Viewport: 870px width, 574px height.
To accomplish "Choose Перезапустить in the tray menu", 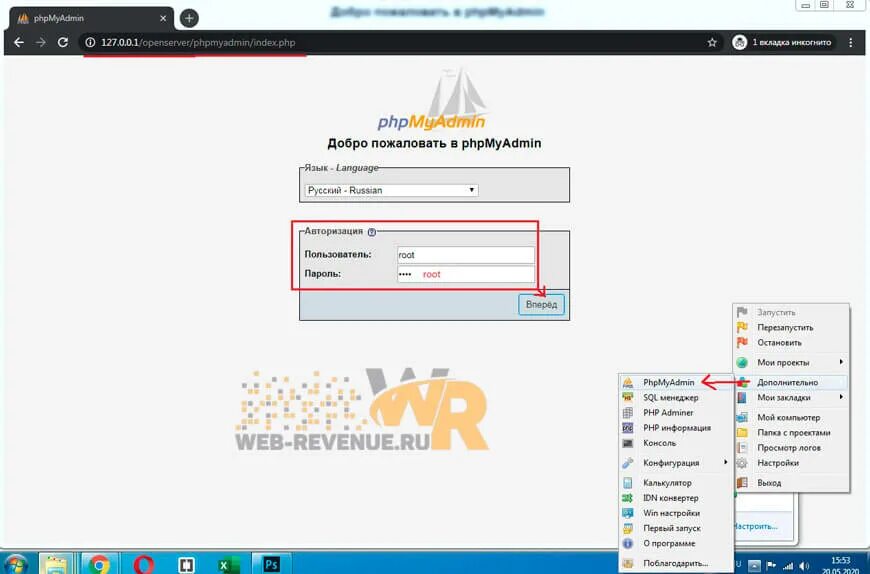I will point(791,327).
